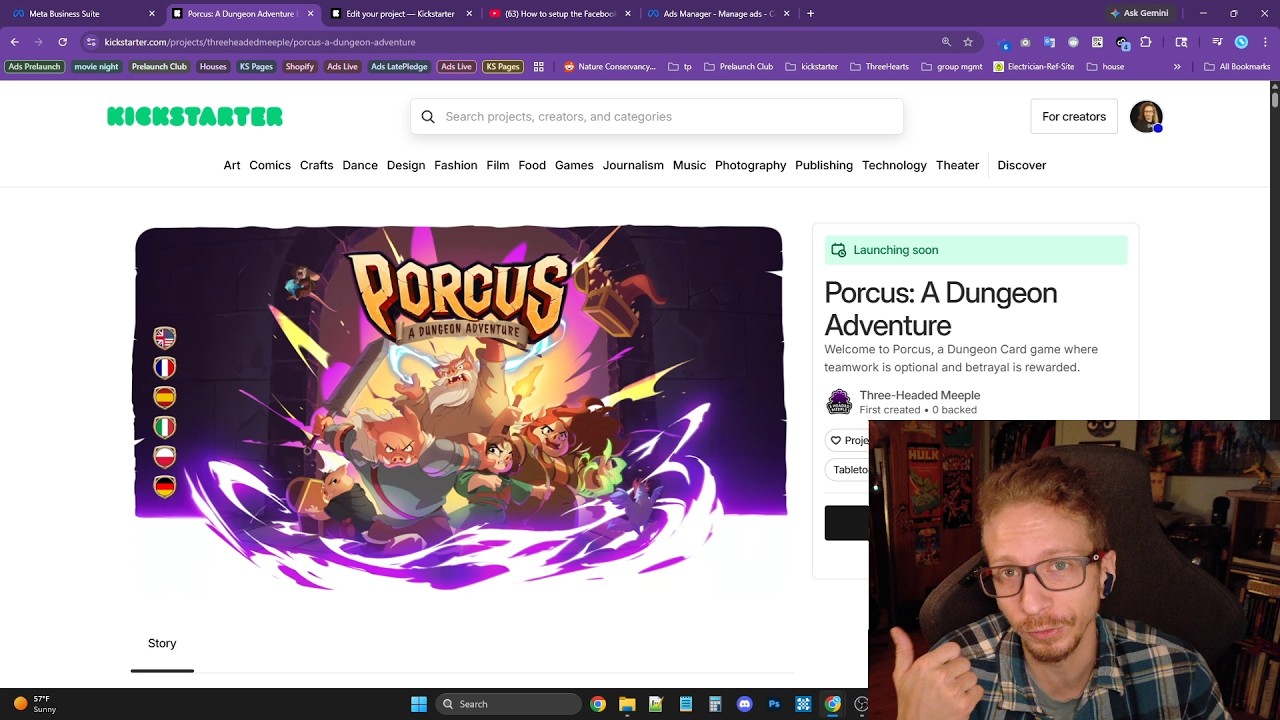Open the All Bookmarks folder
The width and height of the screenshot is (1280, 720).
pos(1237,67)
